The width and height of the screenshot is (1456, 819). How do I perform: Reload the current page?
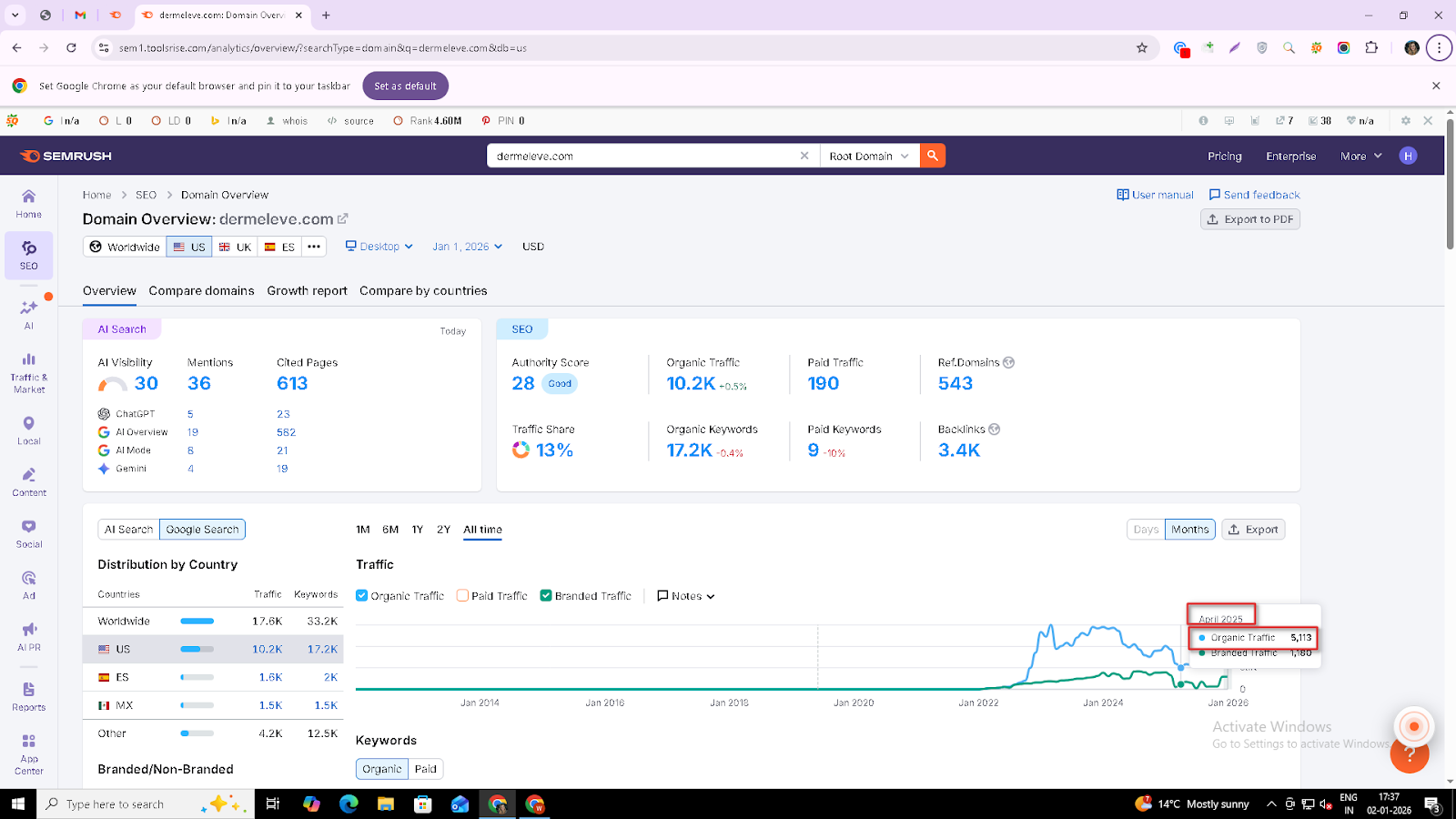tap(71, 47)
